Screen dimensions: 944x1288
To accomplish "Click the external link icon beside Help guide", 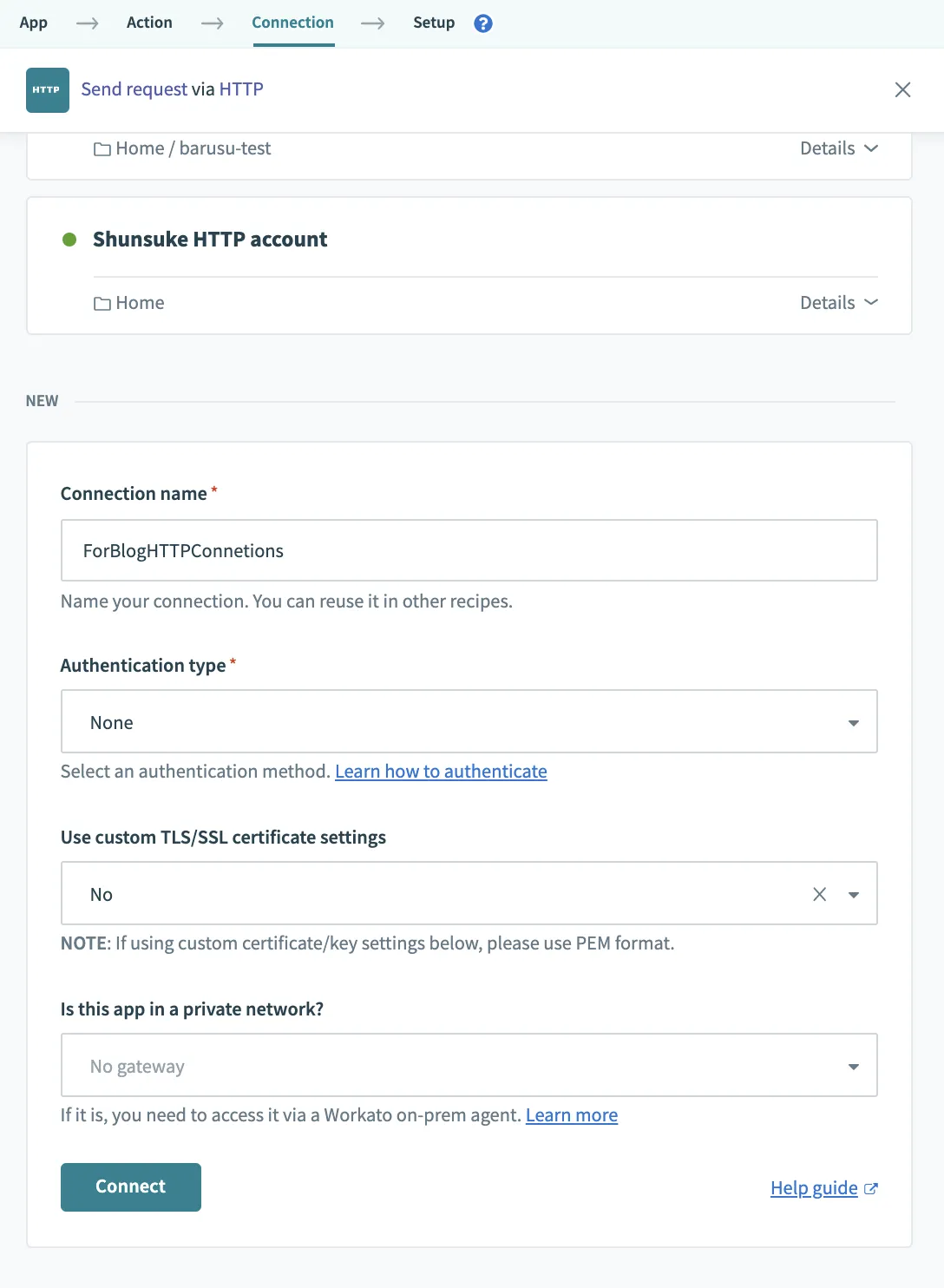I will point(871,1189).
